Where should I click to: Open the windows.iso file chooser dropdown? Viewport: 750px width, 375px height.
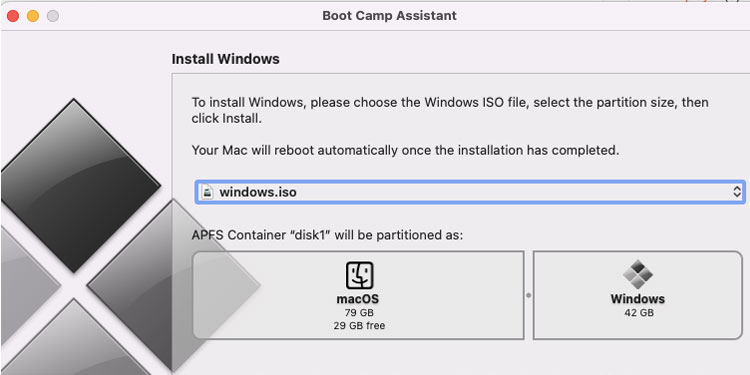(470, 192)
